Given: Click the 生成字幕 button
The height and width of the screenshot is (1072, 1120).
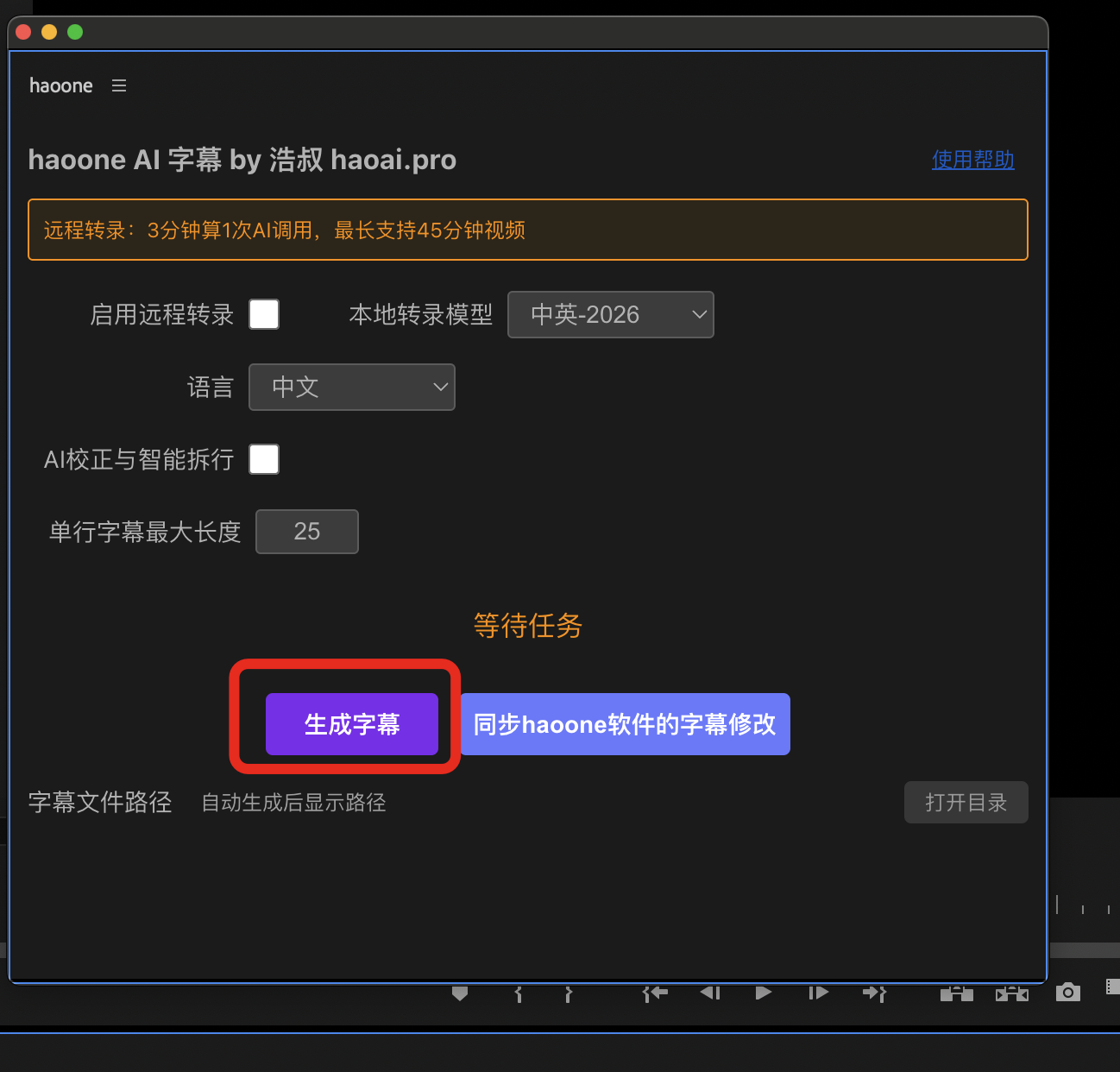Looking at the screenshot, I should [352, 724].
